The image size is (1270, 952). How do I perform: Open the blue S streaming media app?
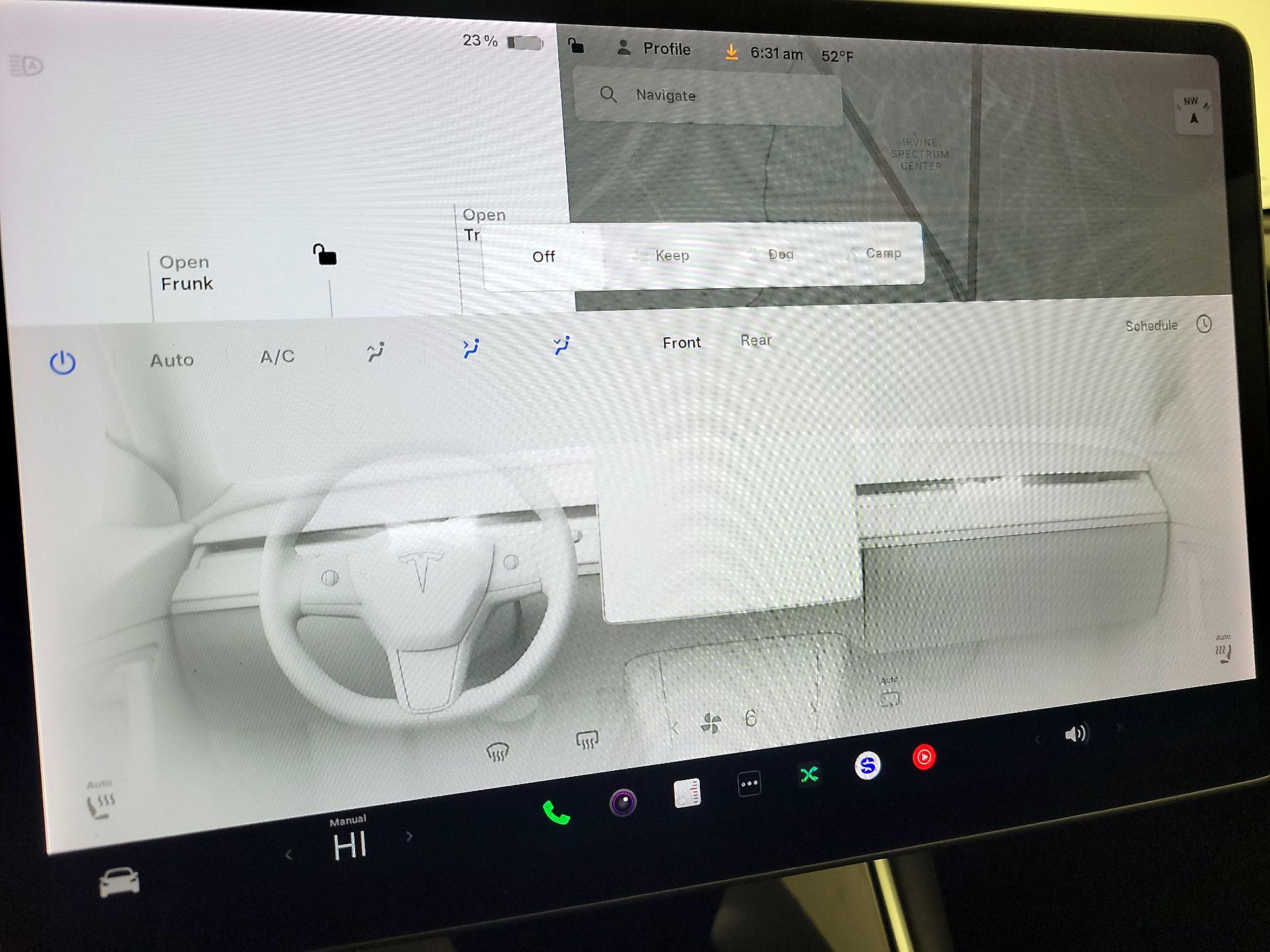(867, 764)
